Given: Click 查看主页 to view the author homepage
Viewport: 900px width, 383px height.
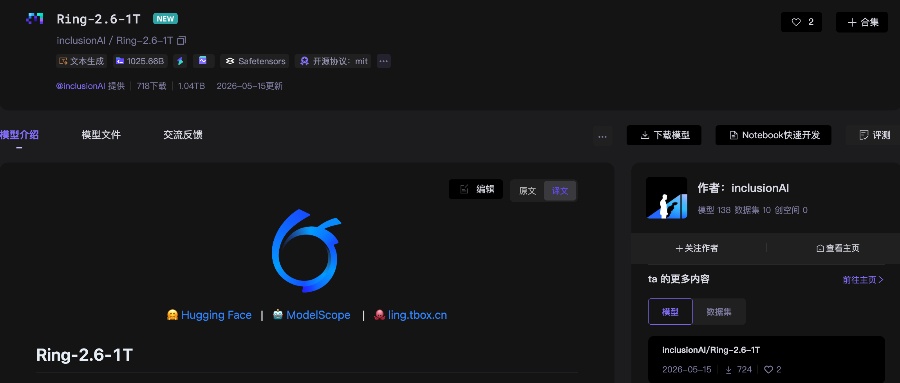Looking at the screenshot, I should coord(838,248).
